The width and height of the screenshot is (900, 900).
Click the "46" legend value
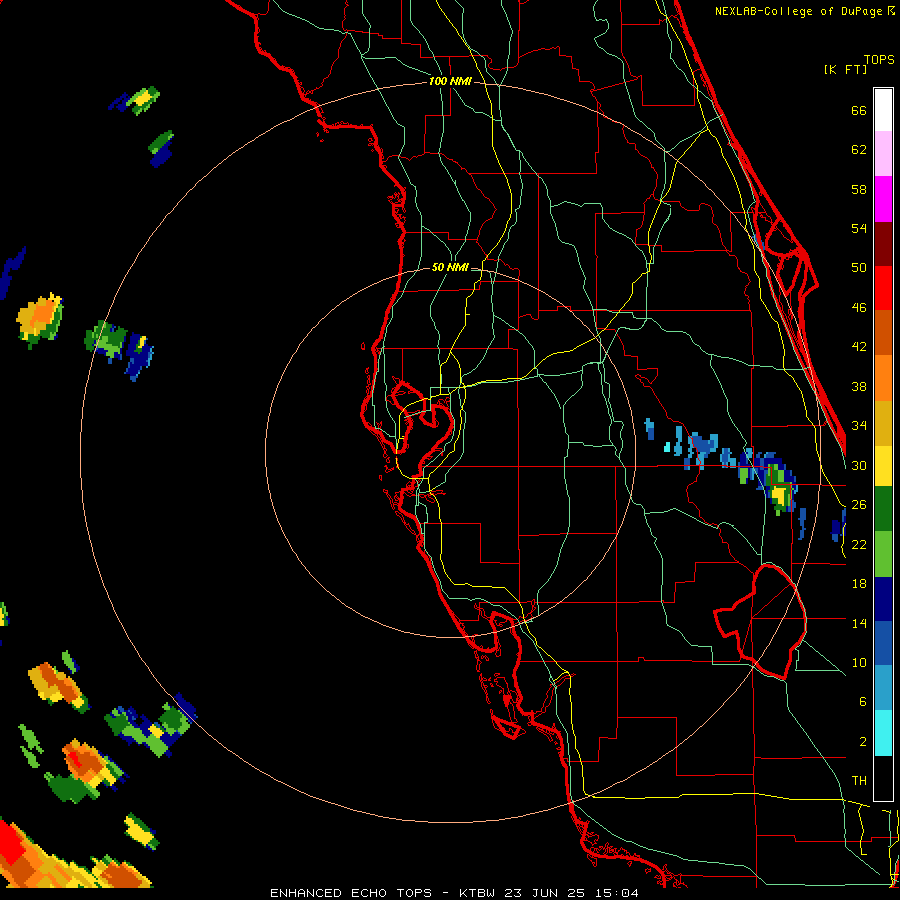tap(859, 308)
